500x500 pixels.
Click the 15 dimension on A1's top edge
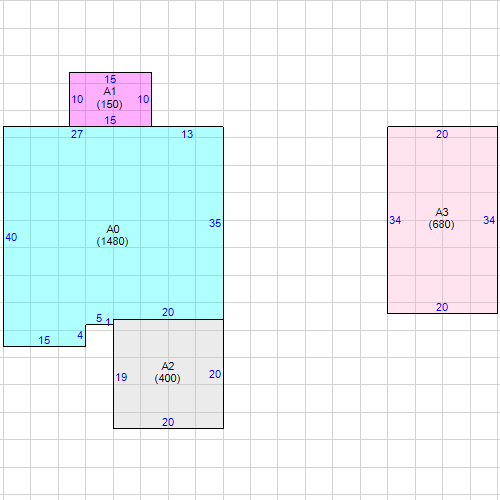pyautogui.click(x=110, y=79)
